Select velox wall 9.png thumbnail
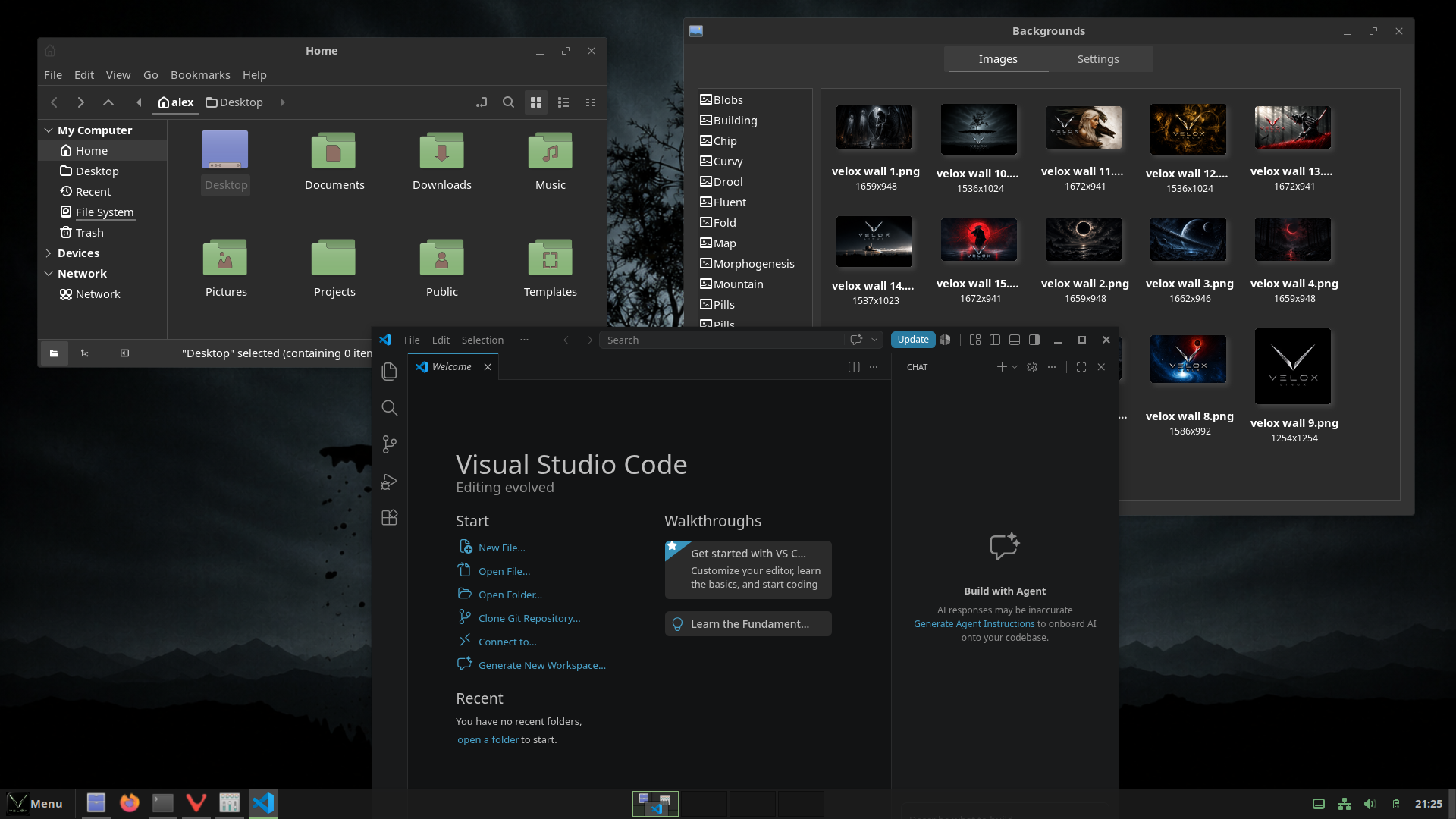This screenshot has height=819, width=1456. 1293,367
